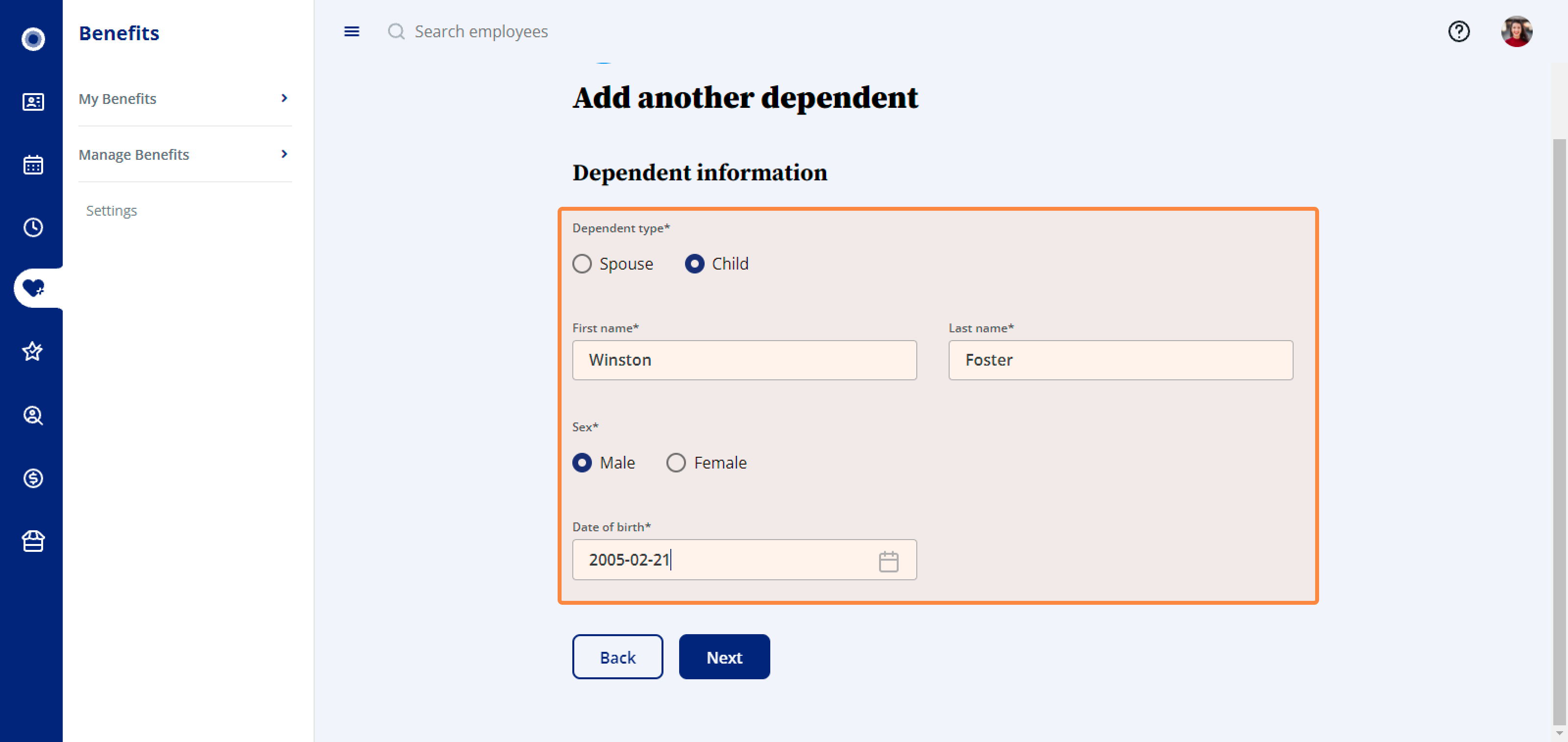This screenshot has width=1568, height=742.
Task: Select the Child radio button
Action: coord(694,264)
